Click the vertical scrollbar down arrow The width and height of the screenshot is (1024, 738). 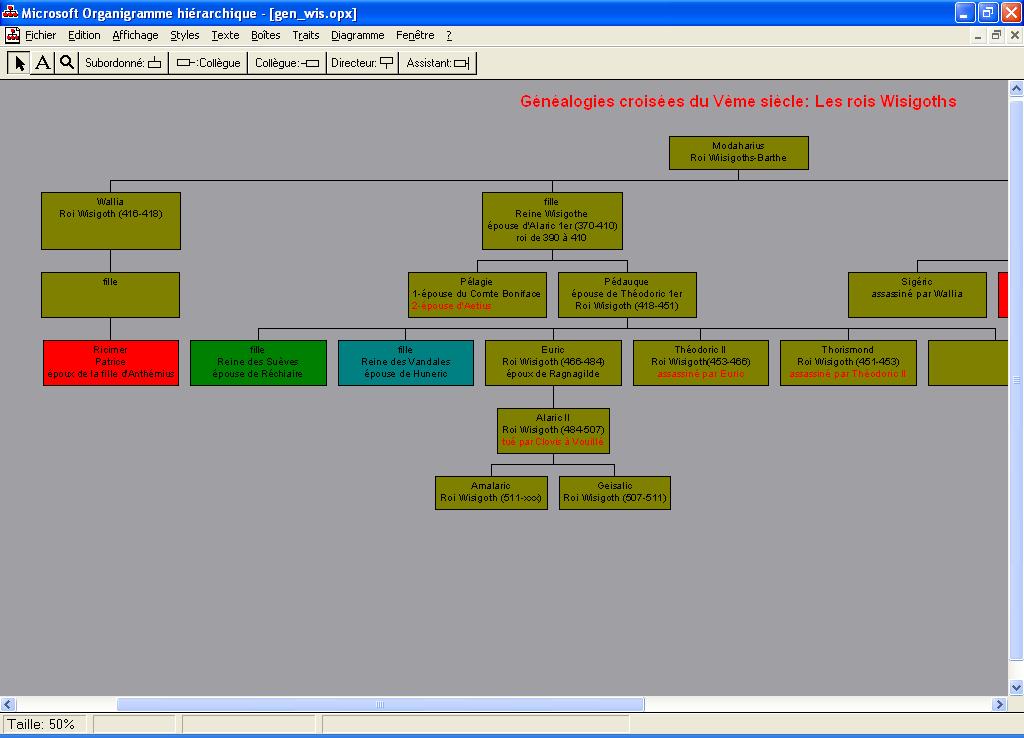pos(1016,687)
